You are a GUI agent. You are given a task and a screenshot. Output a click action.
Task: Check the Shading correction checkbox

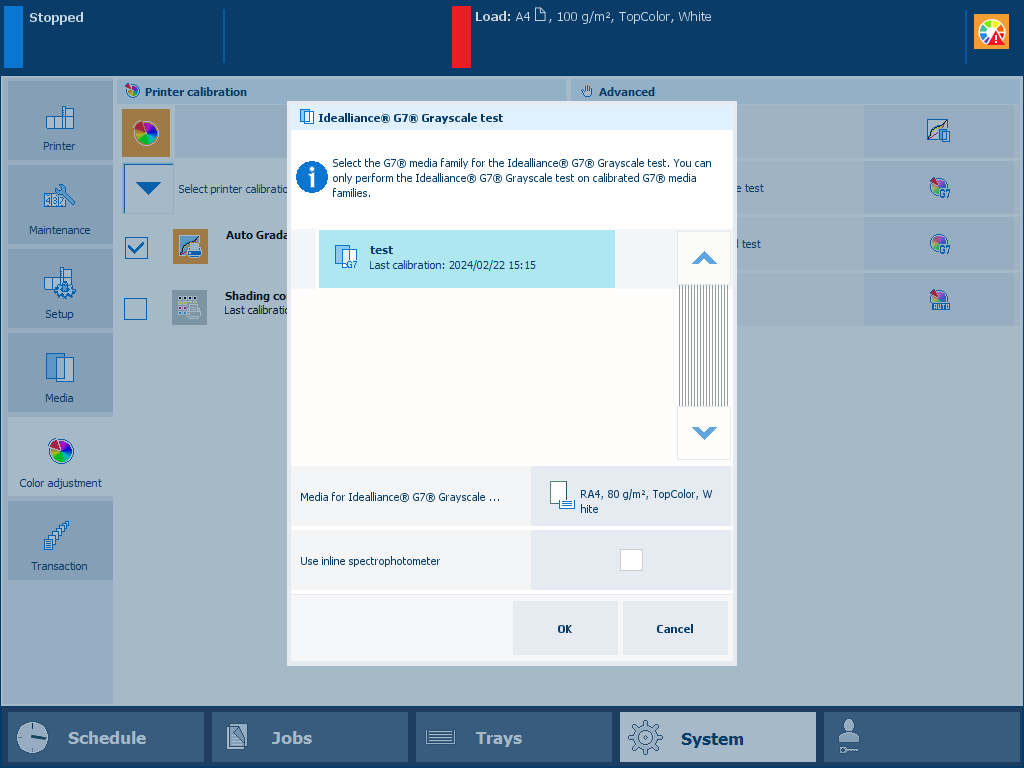tap(136, 309)
